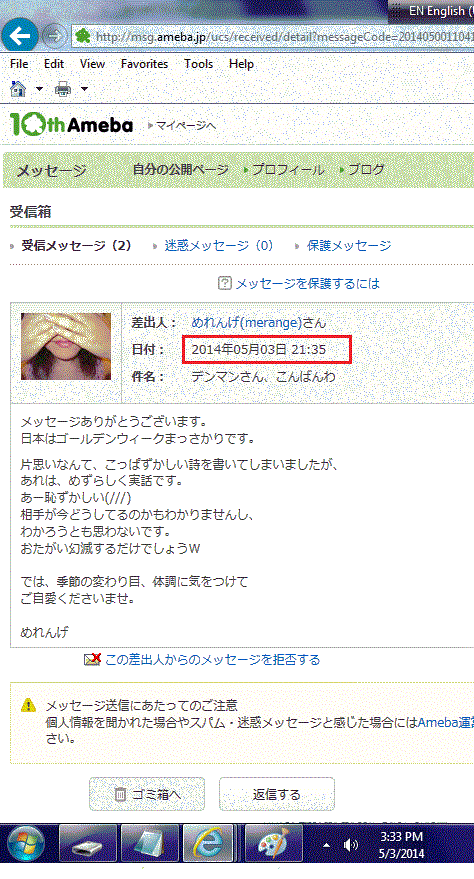Open the Favorites menu
This screenshot has width=474, height=879.
coord(145,64)
